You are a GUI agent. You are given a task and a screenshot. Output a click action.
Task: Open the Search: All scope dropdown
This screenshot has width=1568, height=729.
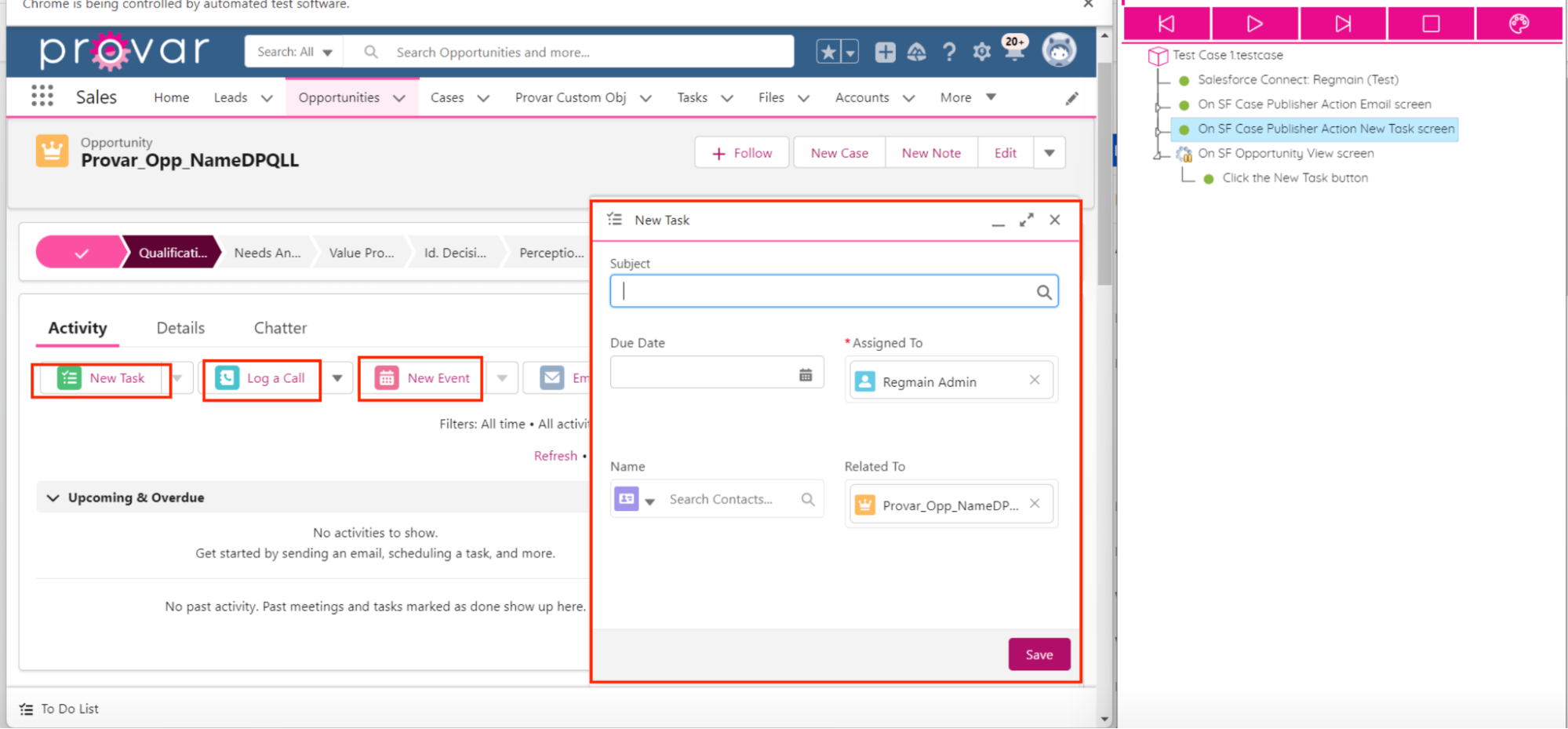[x=295, y=52]
